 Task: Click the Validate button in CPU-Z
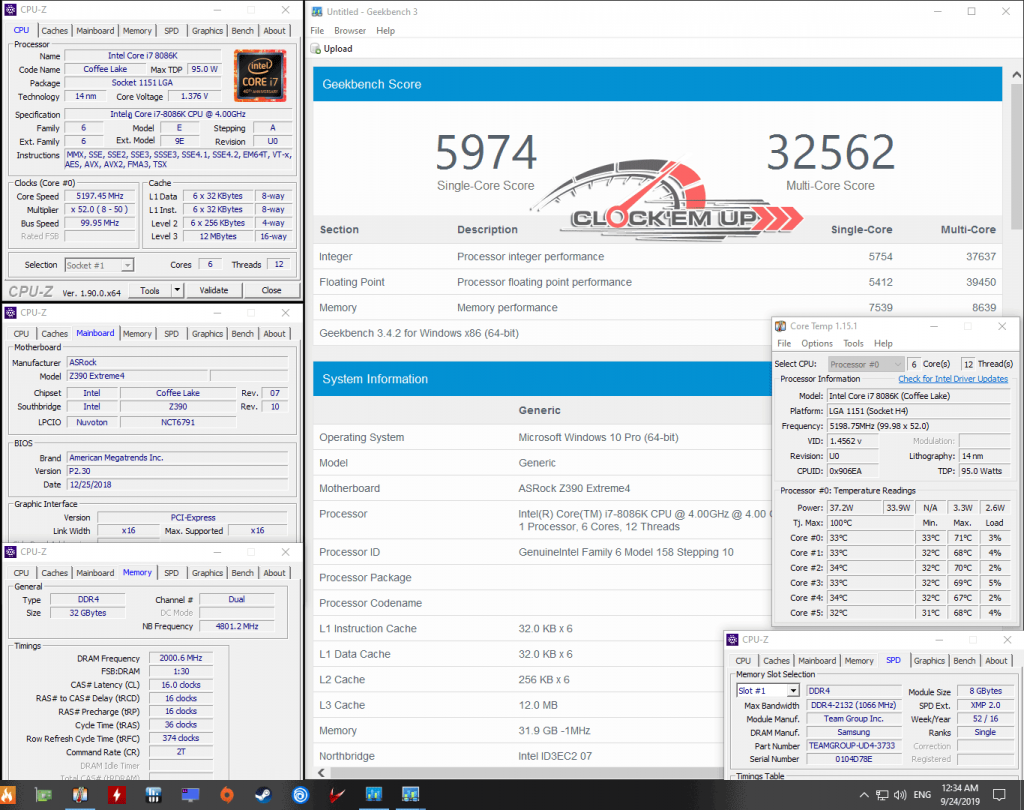(x=214, y=290)
